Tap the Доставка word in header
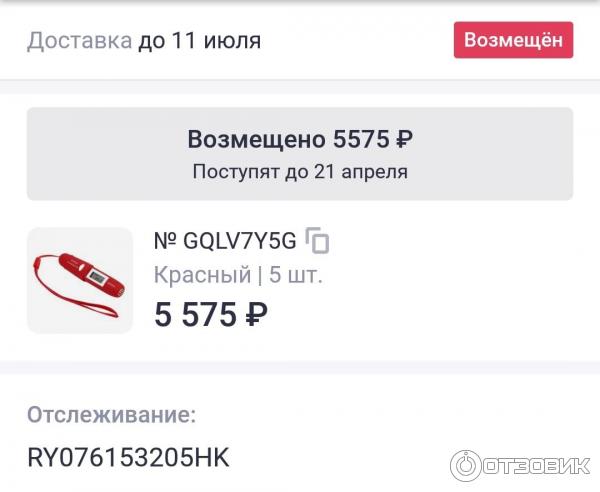Image resolution: width=600 pixels, height=492 pixels. click(x=80, y=41)
